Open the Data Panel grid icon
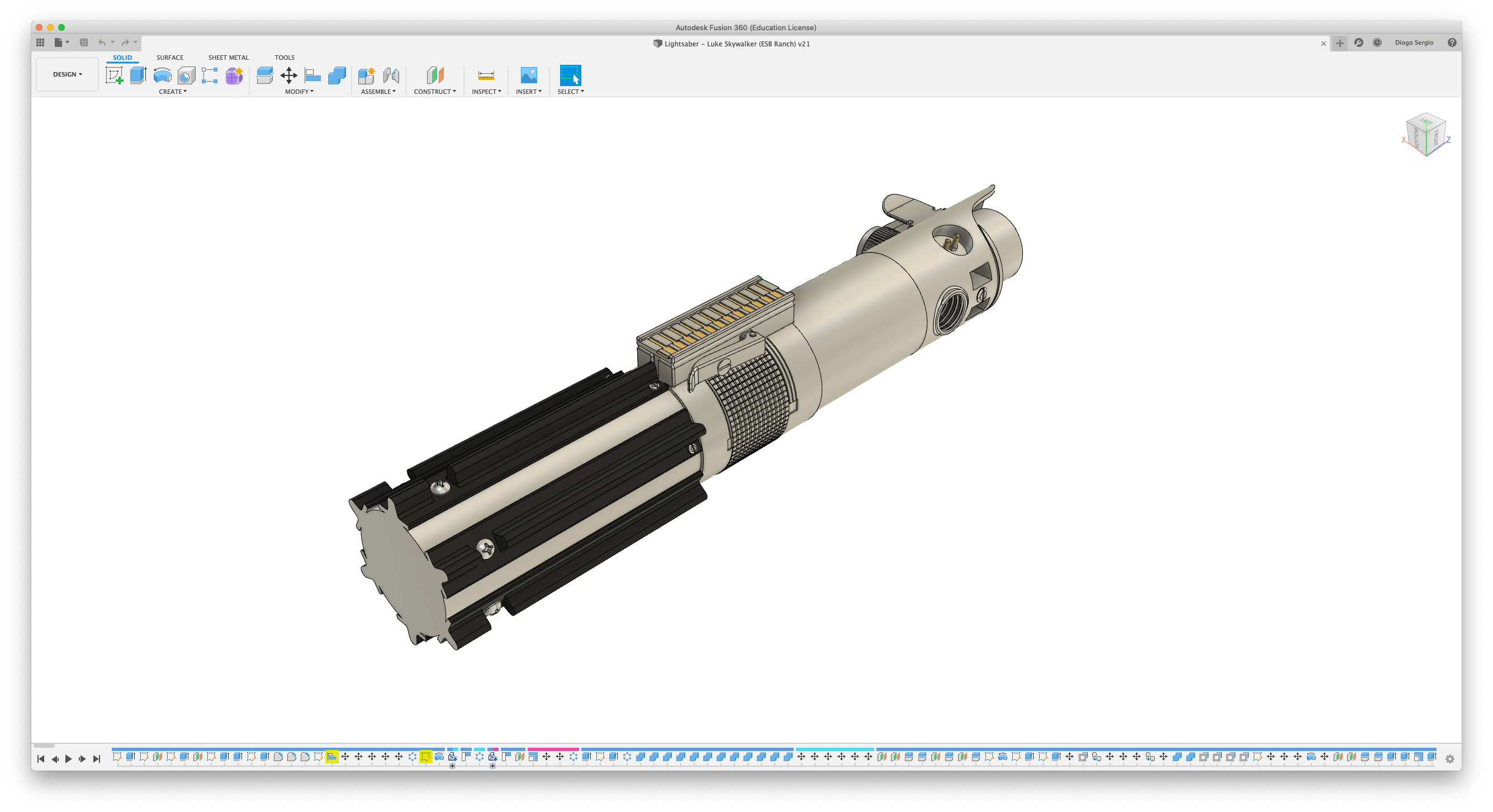This screenshot has width=1493, height=812. [40, 42]
